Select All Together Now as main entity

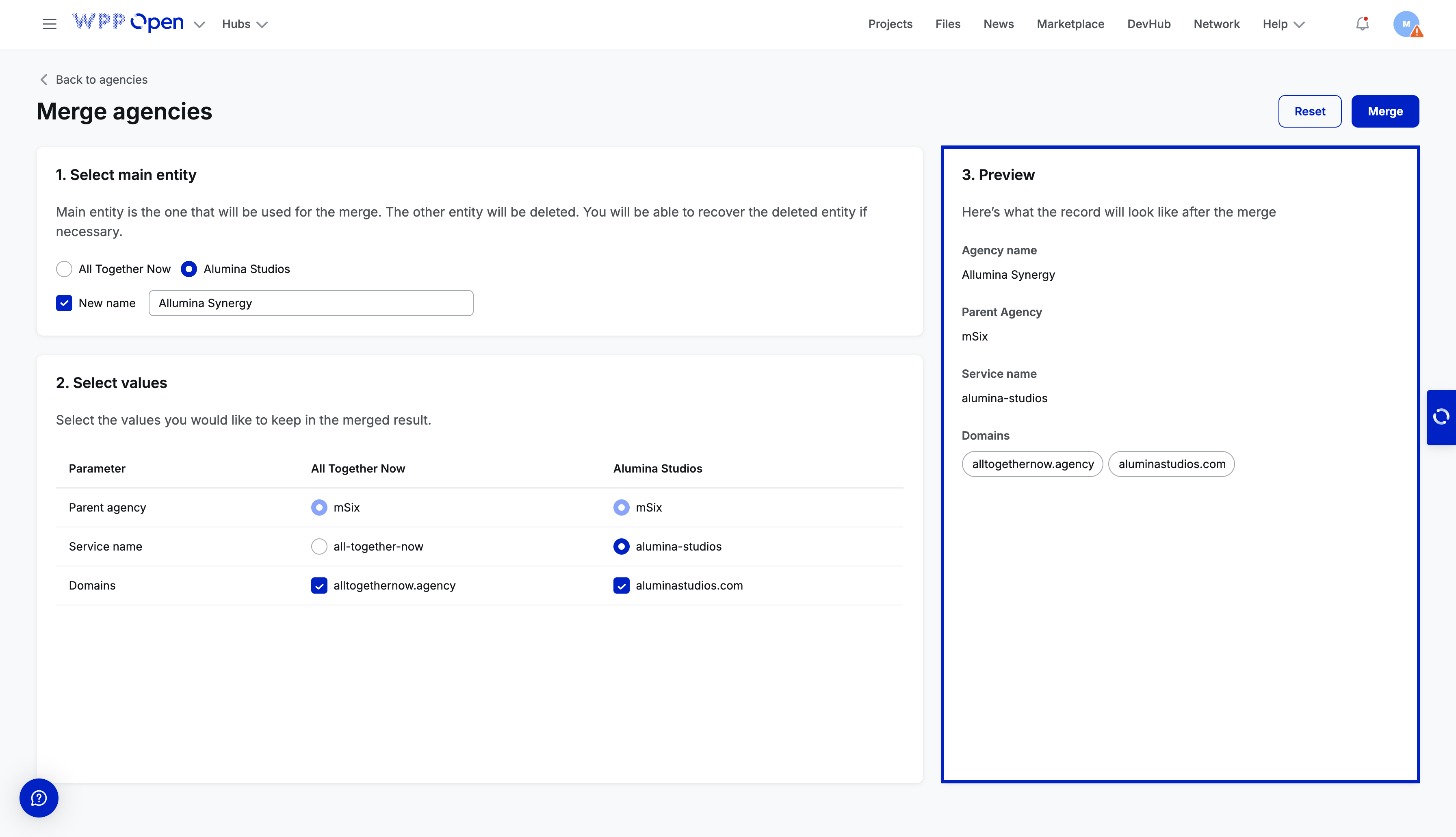click(x=64, y=269)
